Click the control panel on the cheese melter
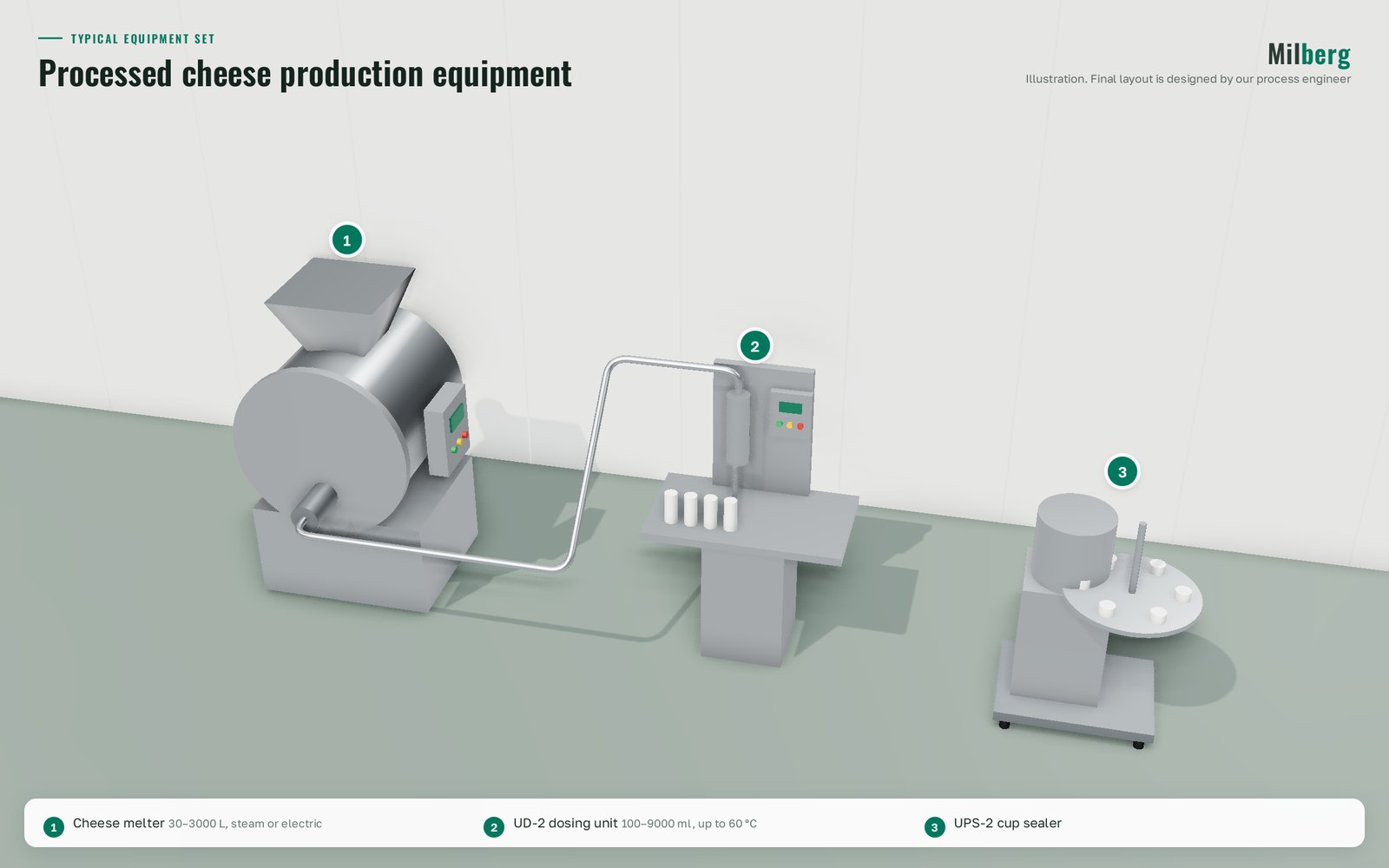Image resolution: width=1389 pixels, height=868 pixels. (x=448, y=428)
